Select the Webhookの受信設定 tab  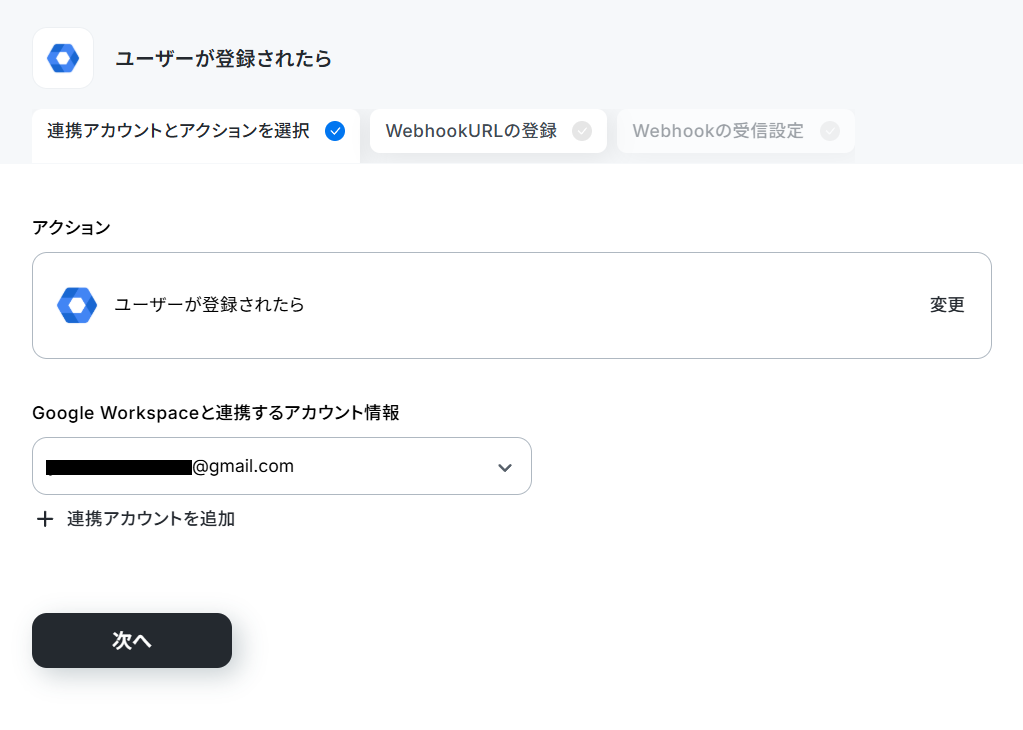tap(735, 131)
